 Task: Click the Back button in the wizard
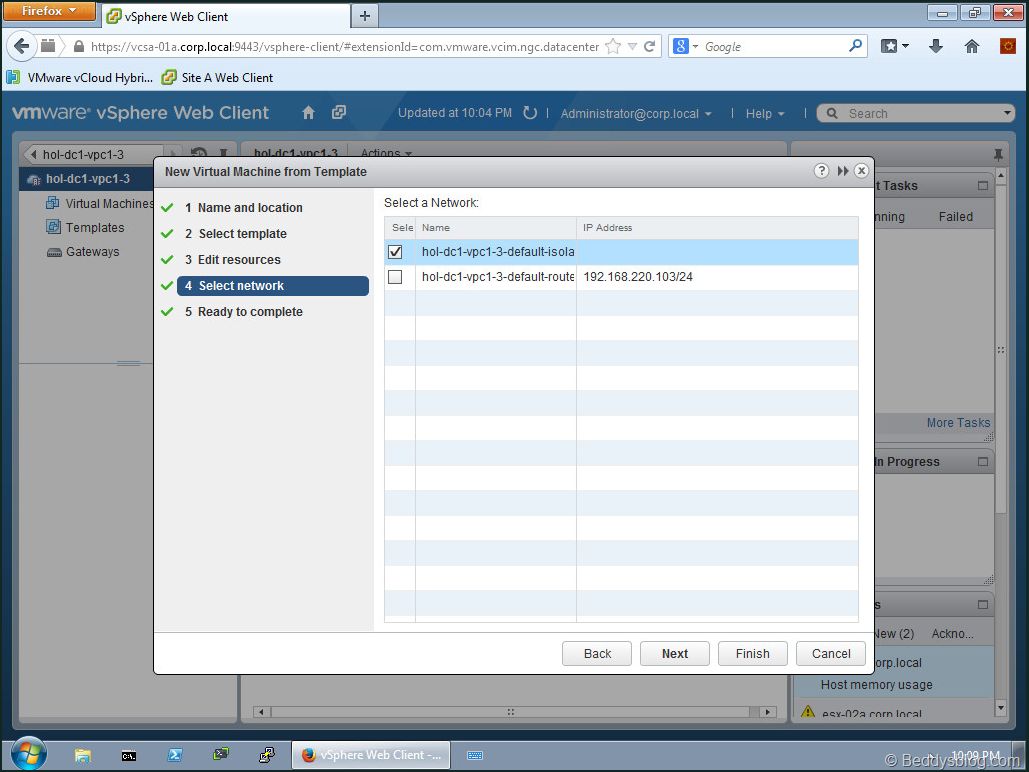pos(597,653)
